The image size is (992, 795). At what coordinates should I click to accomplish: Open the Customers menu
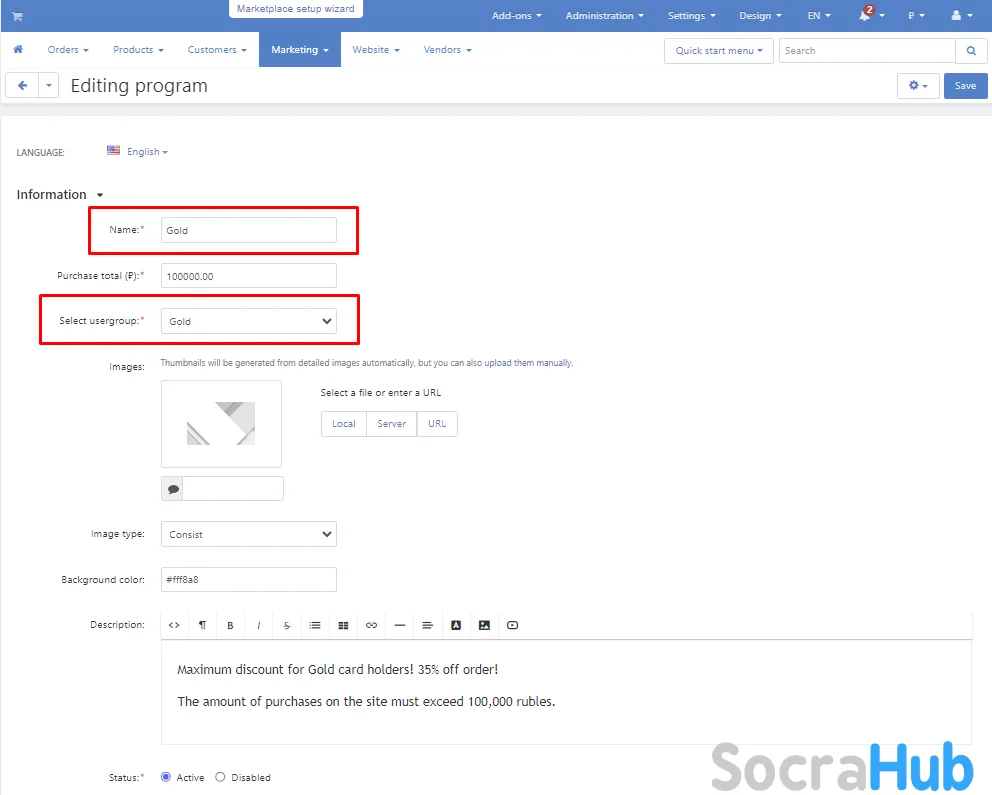[x=217, y=49]
